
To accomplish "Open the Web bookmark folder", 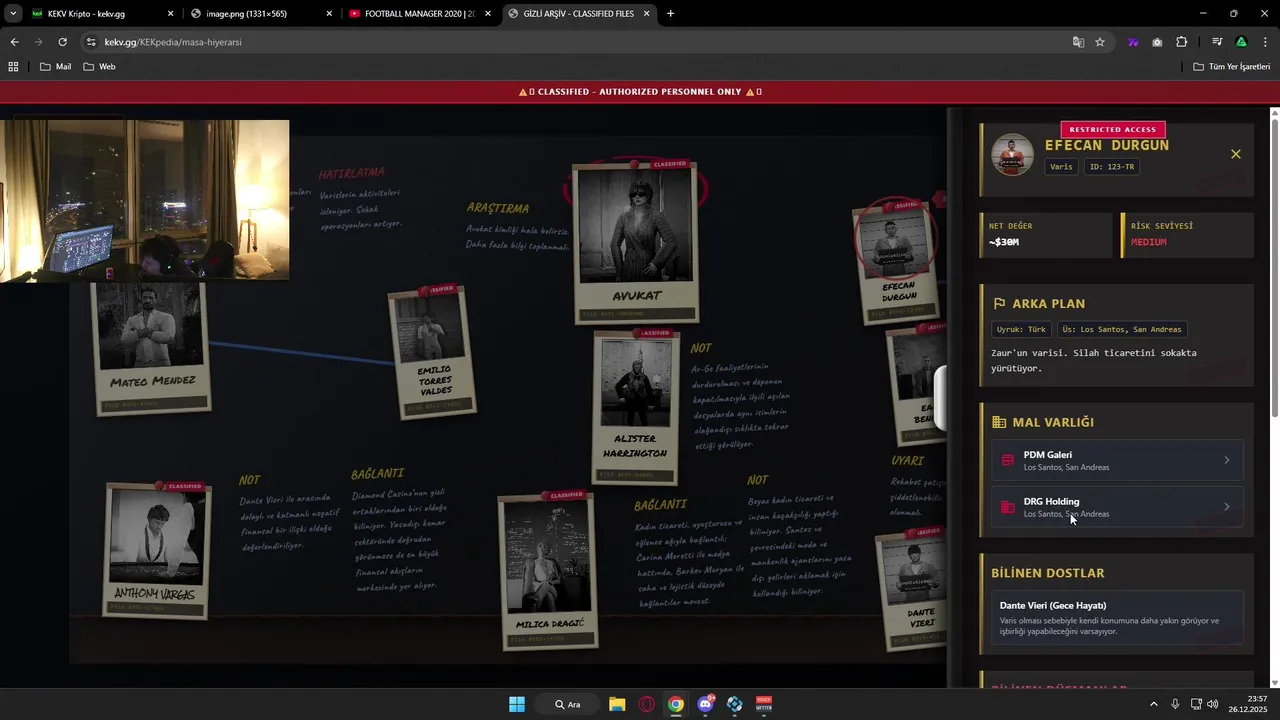I will click(x=100, y=66).
